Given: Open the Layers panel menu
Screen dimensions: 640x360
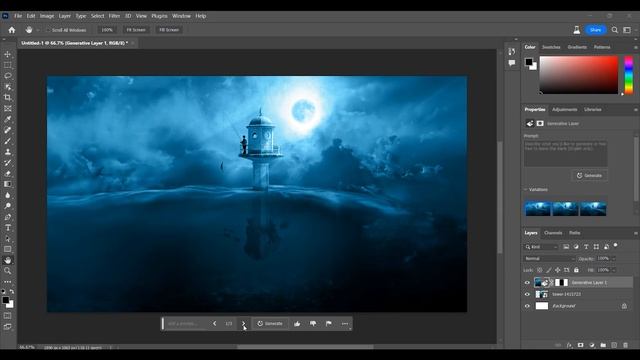Looking at the screenshot, I should [636, 233].
